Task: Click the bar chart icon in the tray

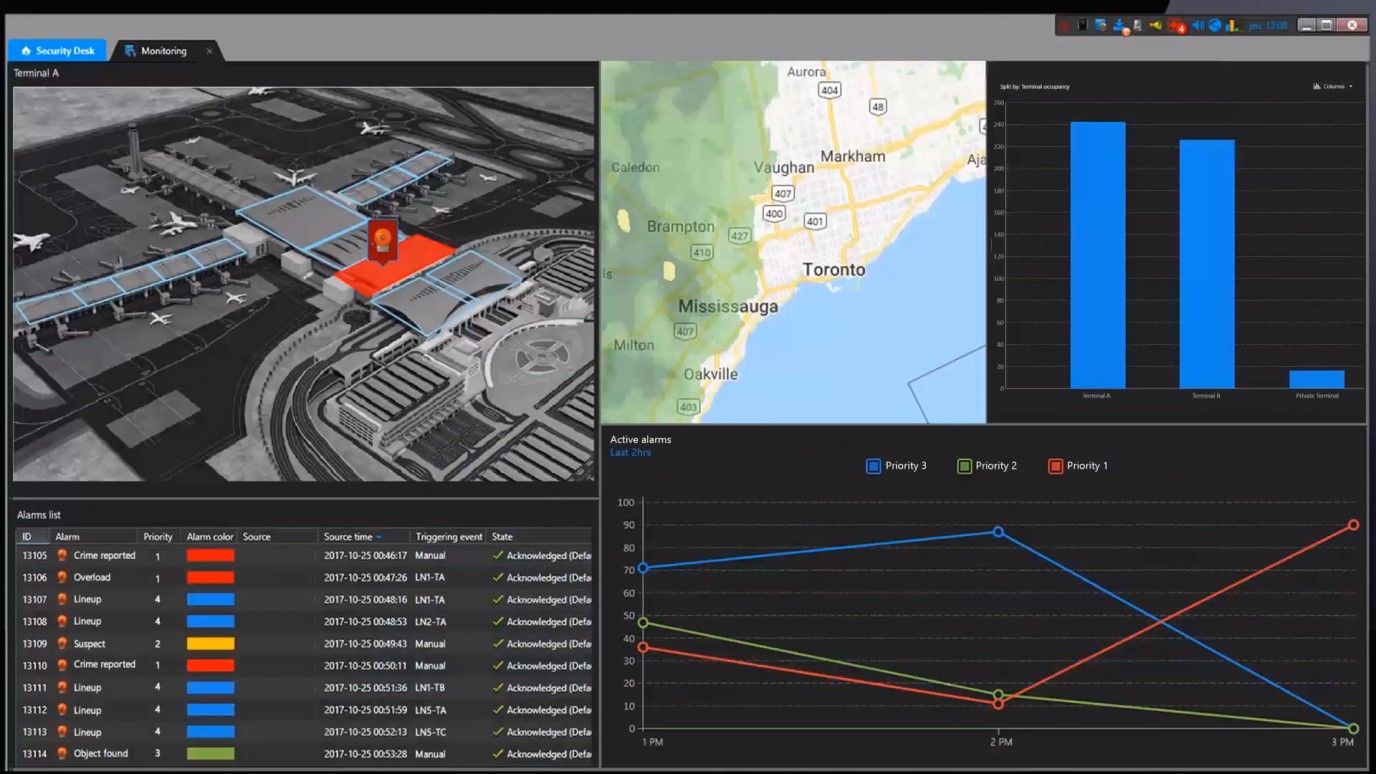Action: [1232, 25]
